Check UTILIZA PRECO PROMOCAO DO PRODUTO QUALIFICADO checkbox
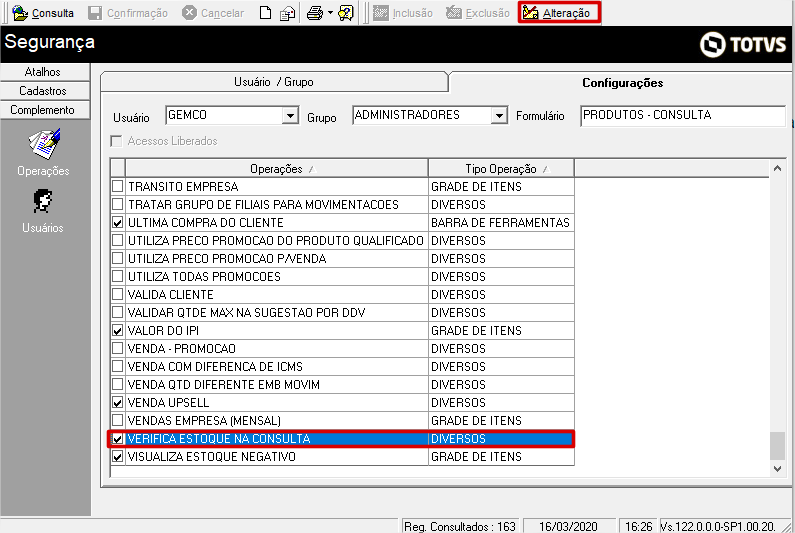Screen dimensions: 795x533 pos(118,240)
